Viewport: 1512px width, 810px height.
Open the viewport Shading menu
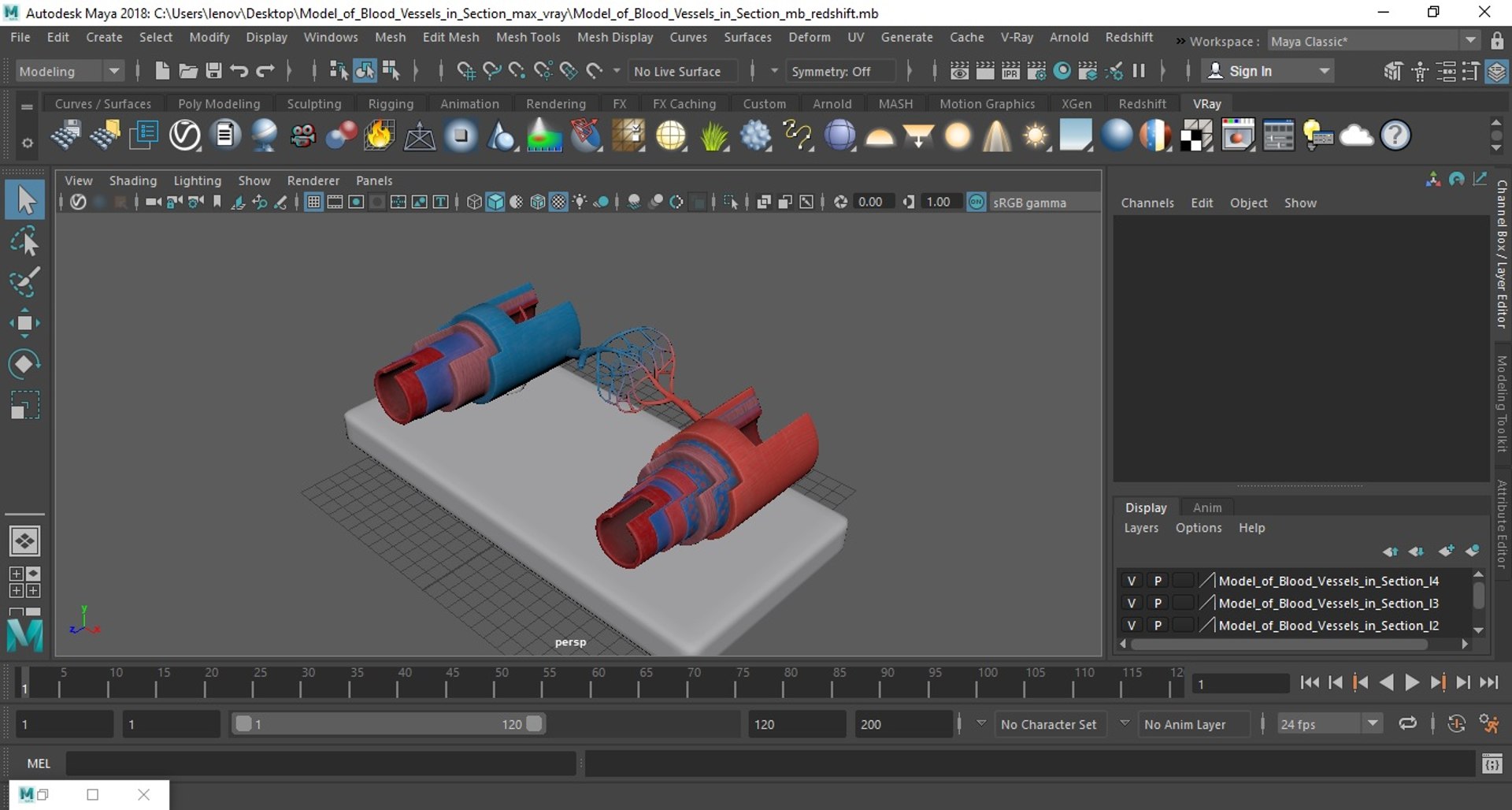132,180
